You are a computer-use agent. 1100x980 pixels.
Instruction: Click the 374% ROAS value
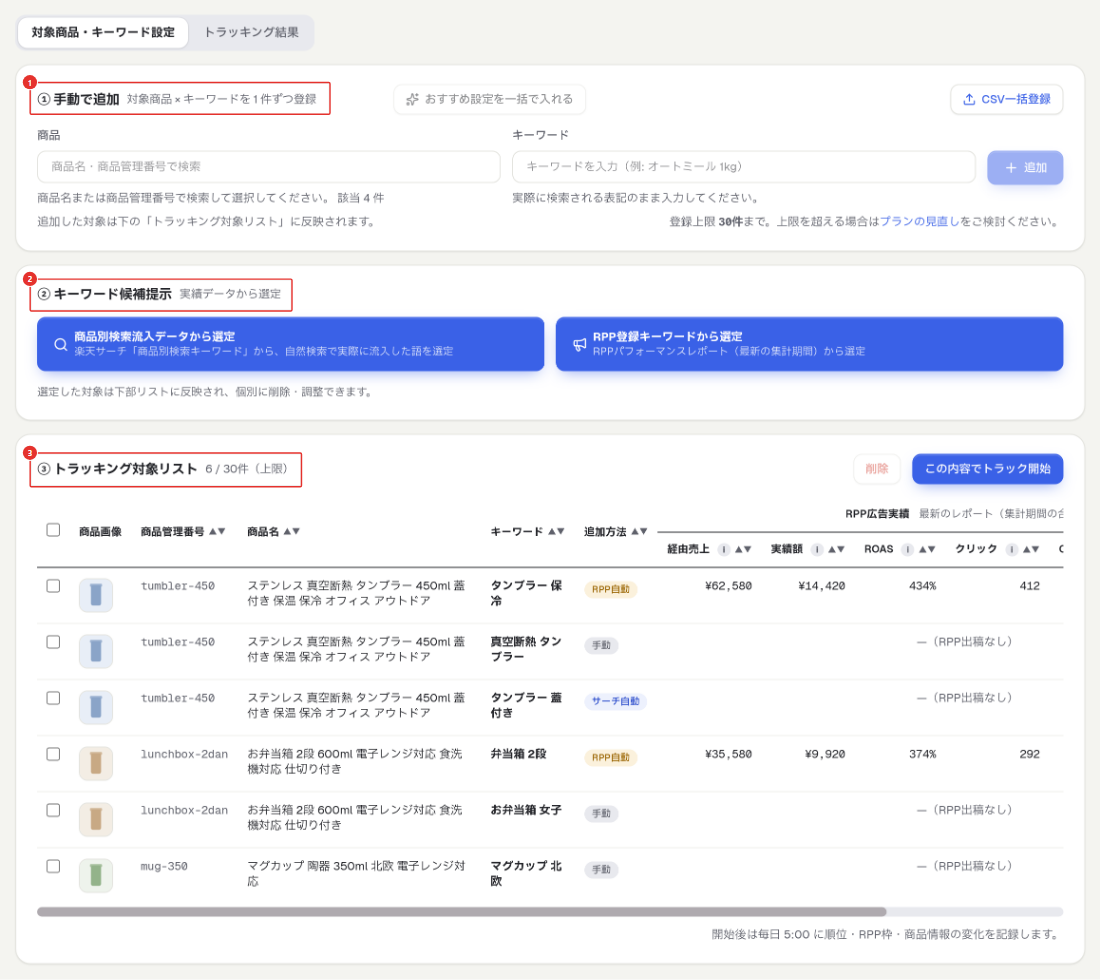923,754
